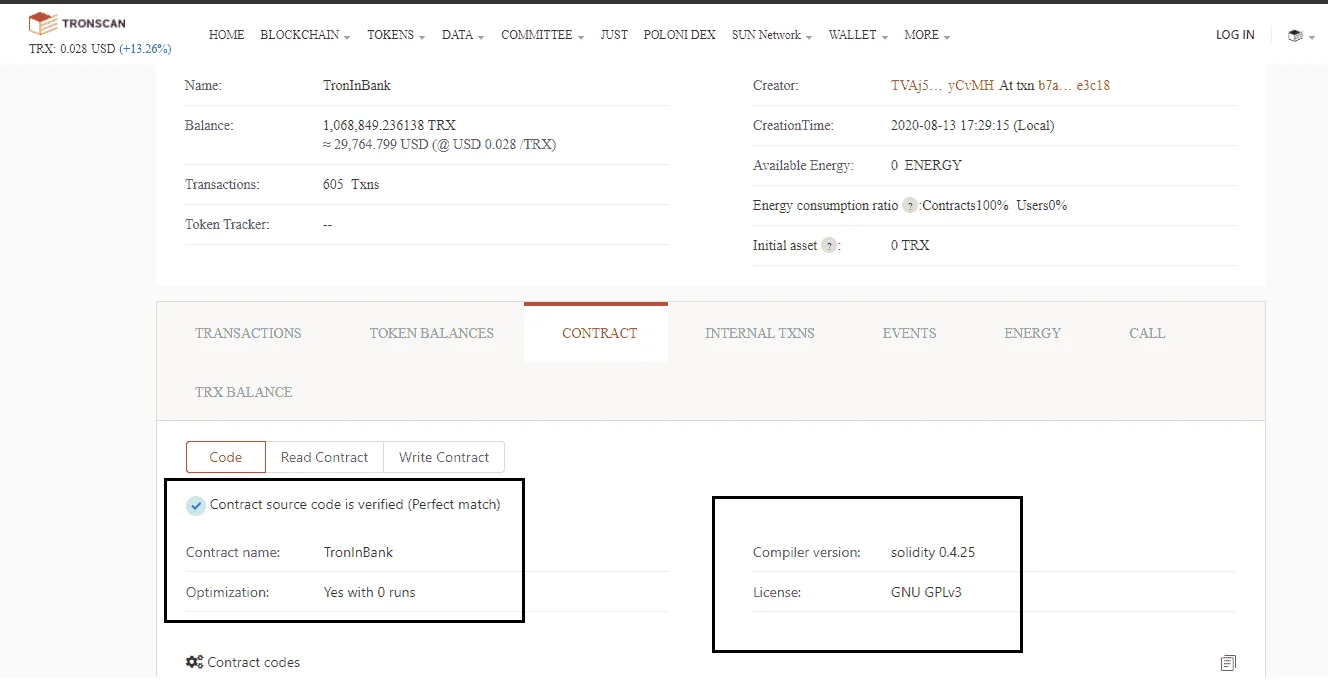1328x686 pixels.
Task: Click the verified checkmark badge icon
Action: click(196, 505)
